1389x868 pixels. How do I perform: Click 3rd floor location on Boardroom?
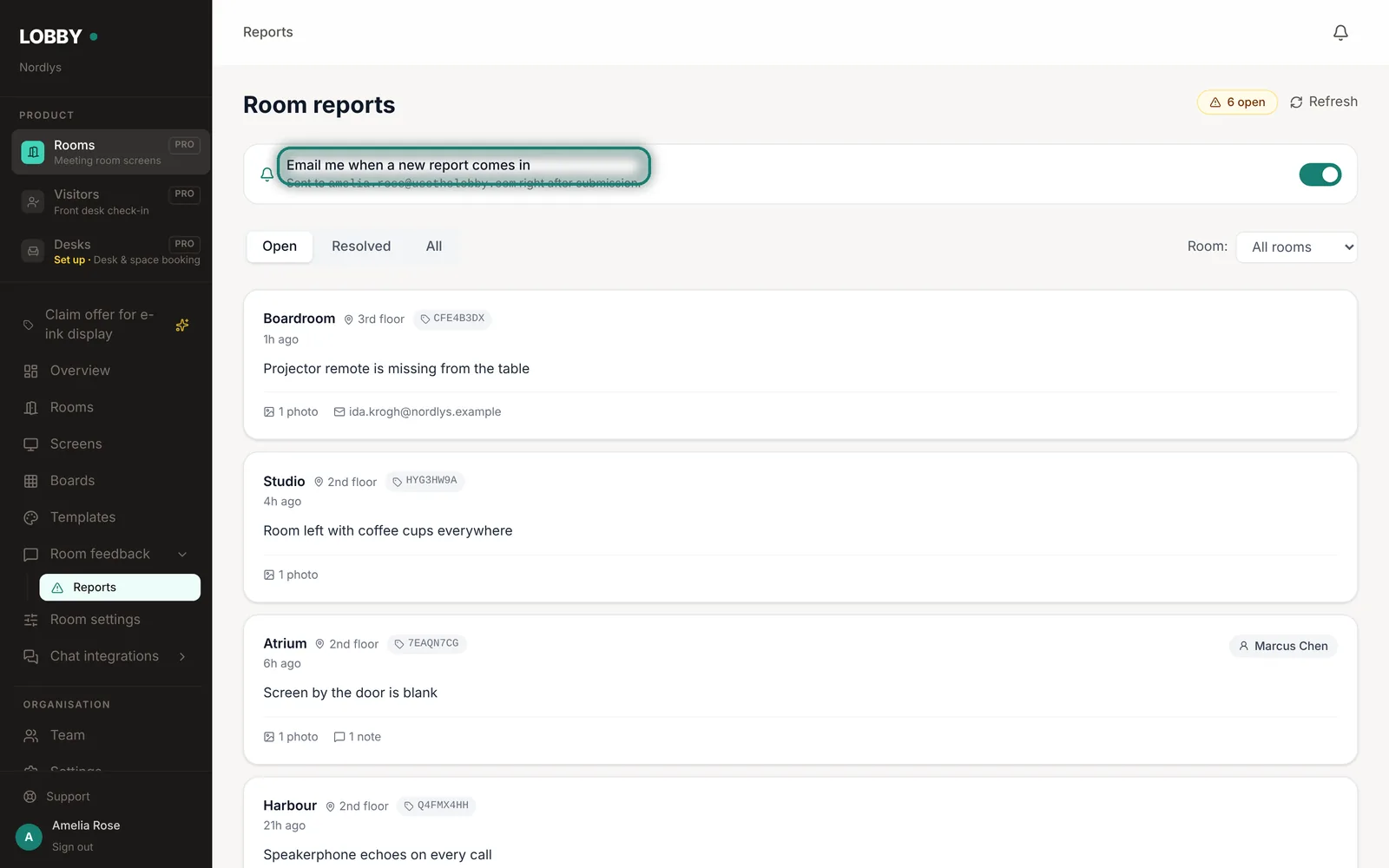coord(374,319)
